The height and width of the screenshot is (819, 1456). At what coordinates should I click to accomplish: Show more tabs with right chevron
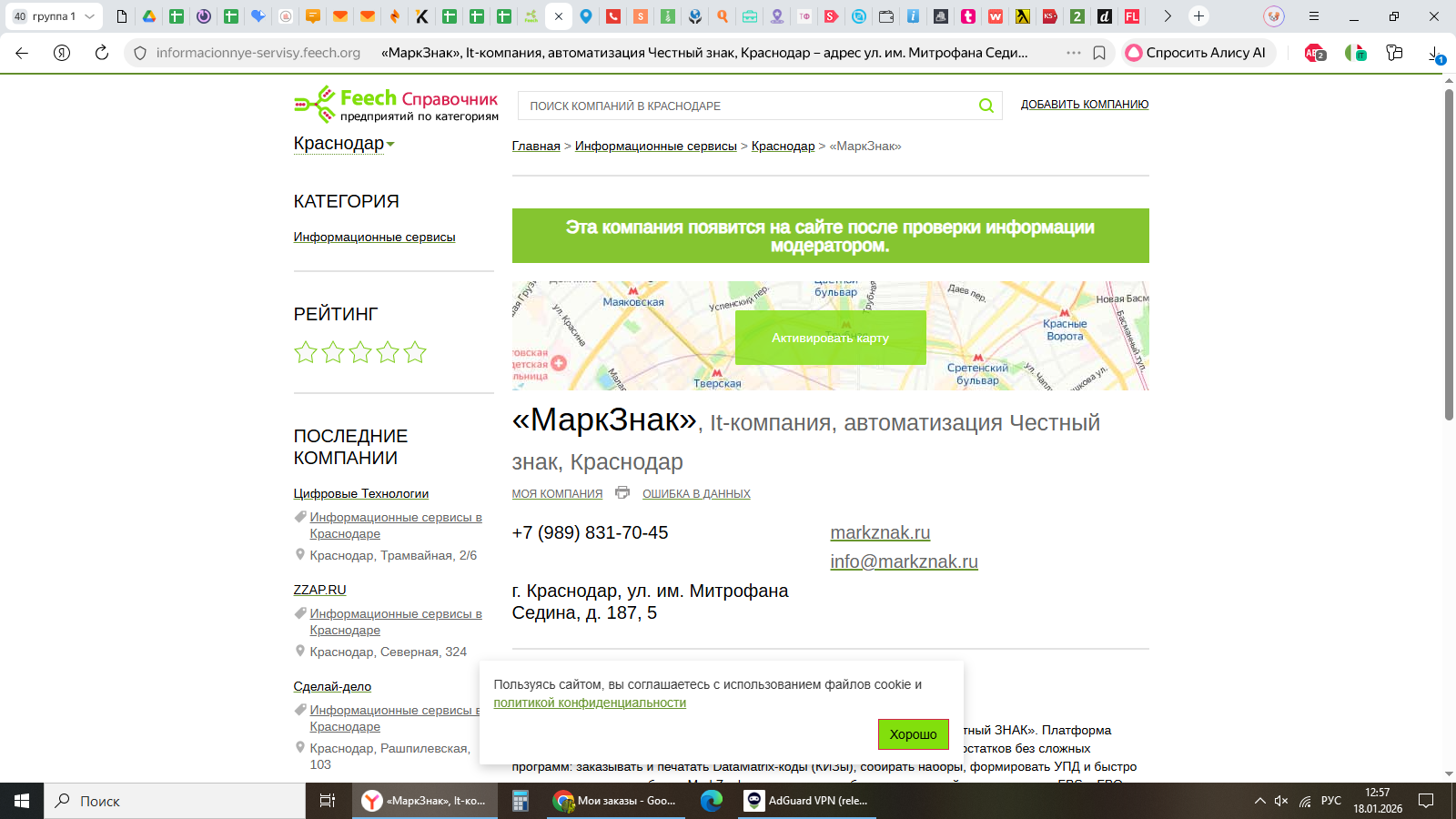tap(1168, 16)
